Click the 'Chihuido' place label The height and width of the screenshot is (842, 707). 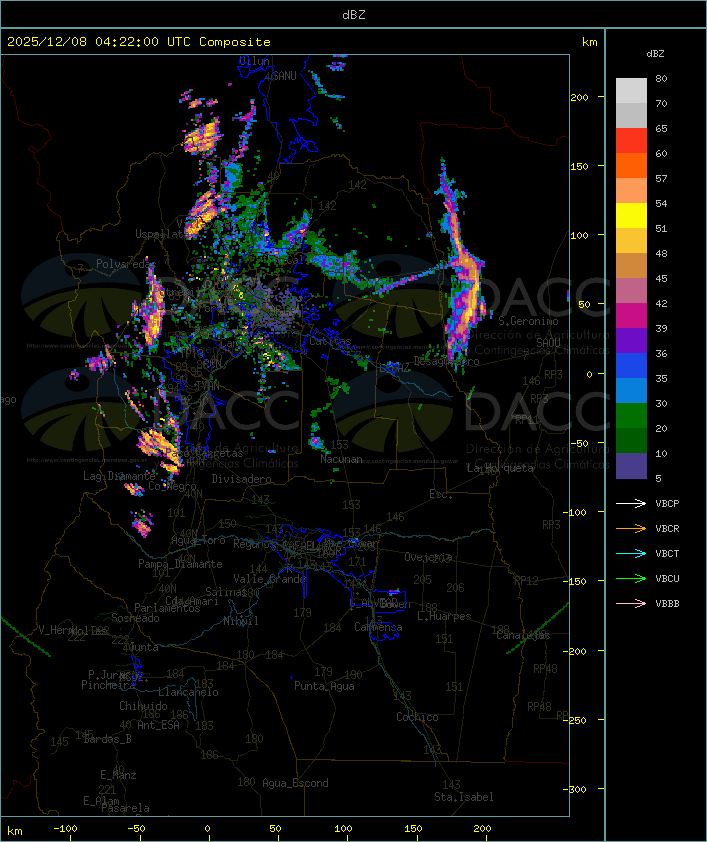coord(143,706)
